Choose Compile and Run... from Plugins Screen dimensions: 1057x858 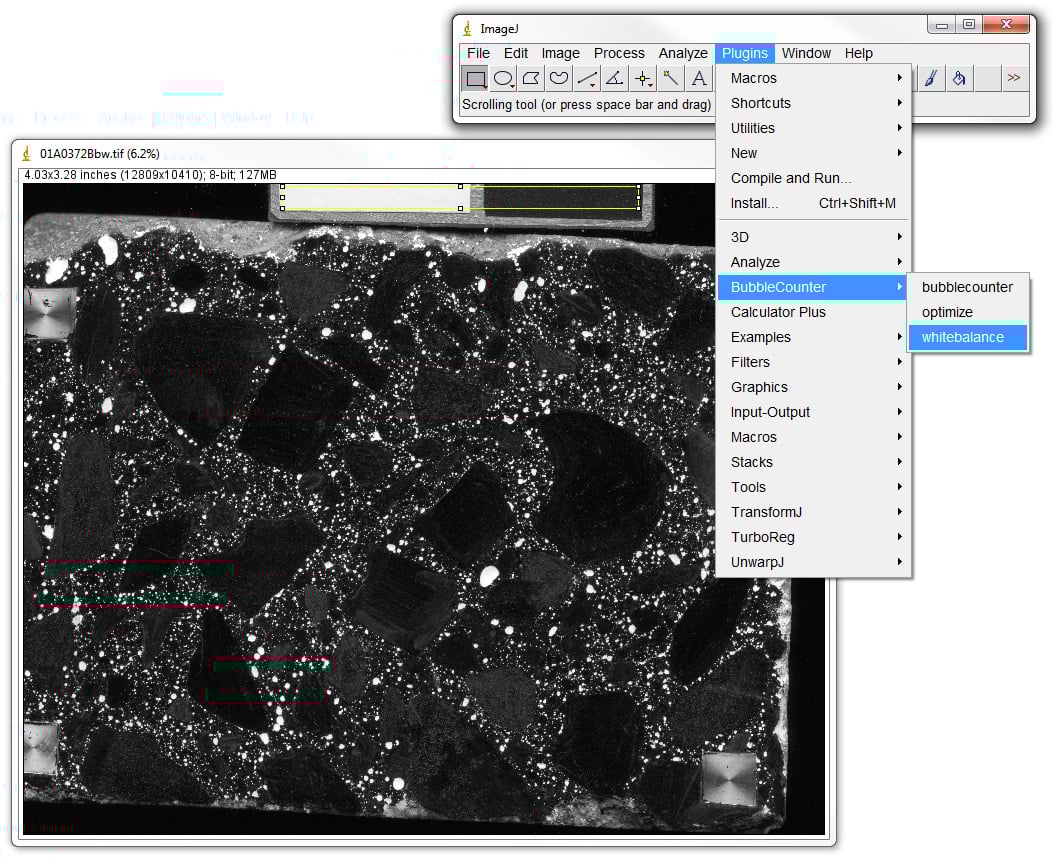pos(791,178)
